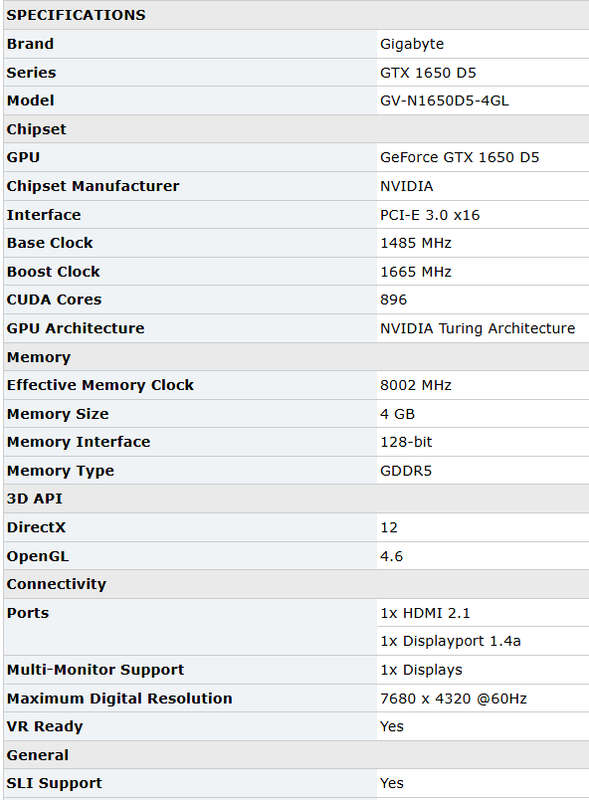
Task: Select the Yes value for VR Ready
Action: (x=392, y=727)
